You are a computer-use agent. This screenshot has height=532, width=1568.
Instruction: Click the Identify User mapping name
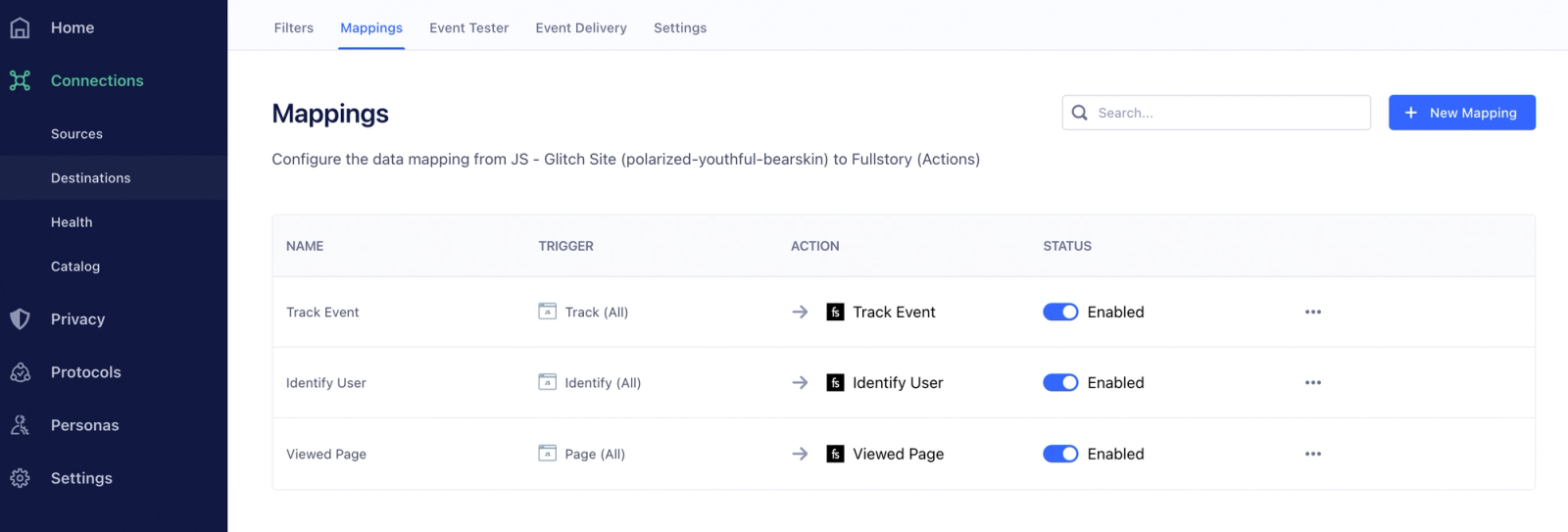click(x=326, y=382)
